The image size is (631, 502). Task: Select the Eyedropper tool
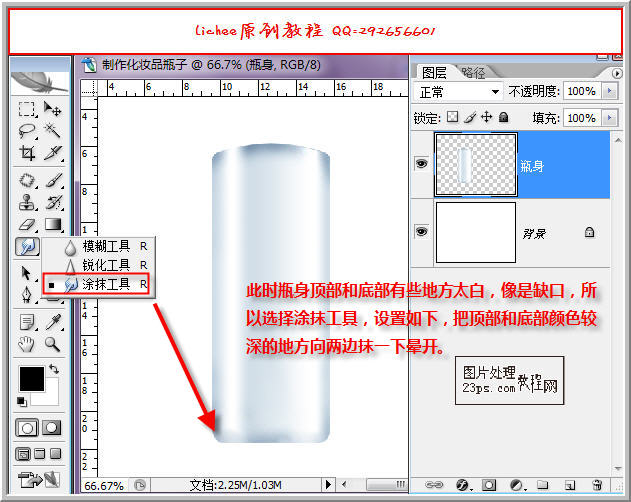click(x=54, y=322)
